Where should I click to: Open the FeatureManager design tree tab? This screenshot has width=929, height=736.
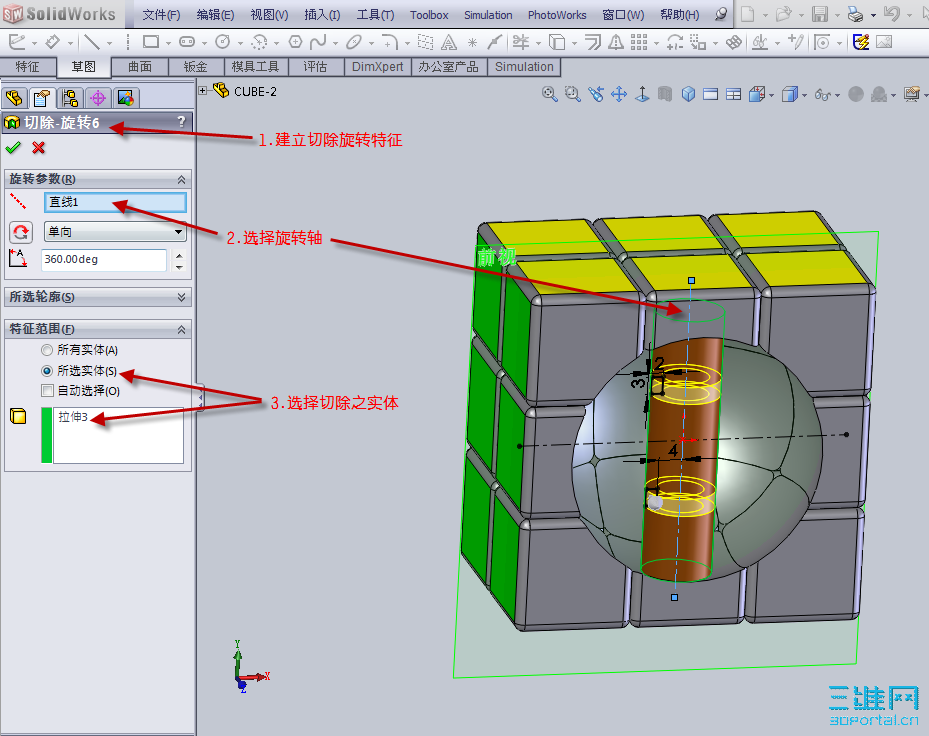[x=14, y=98]
